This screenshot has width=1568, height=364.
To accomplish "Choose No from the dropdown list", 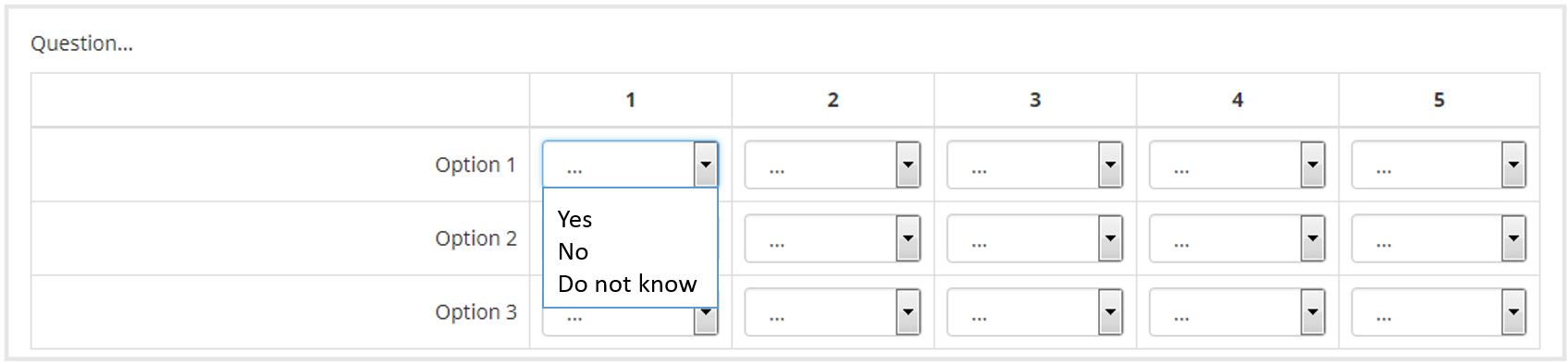I will click(573, 251).
